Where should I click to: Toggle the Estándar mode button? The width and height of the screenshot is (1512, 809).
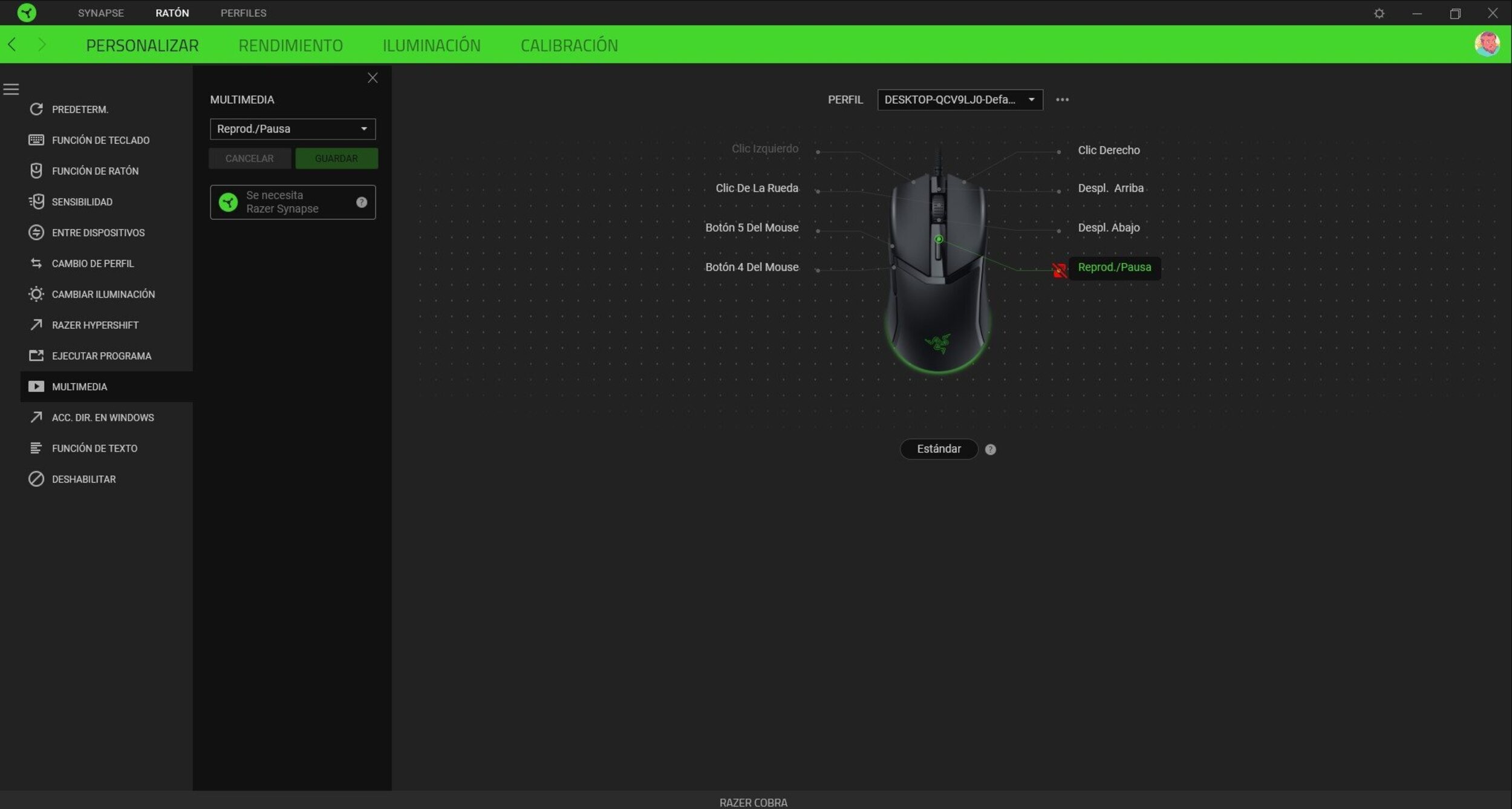[x=938, y=449]
